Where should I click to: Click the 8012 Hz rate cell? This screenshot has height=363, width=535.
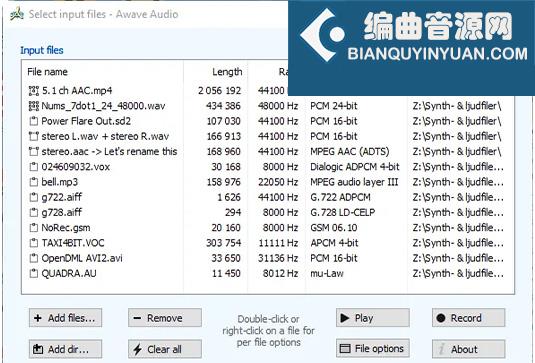pos(280,273)
